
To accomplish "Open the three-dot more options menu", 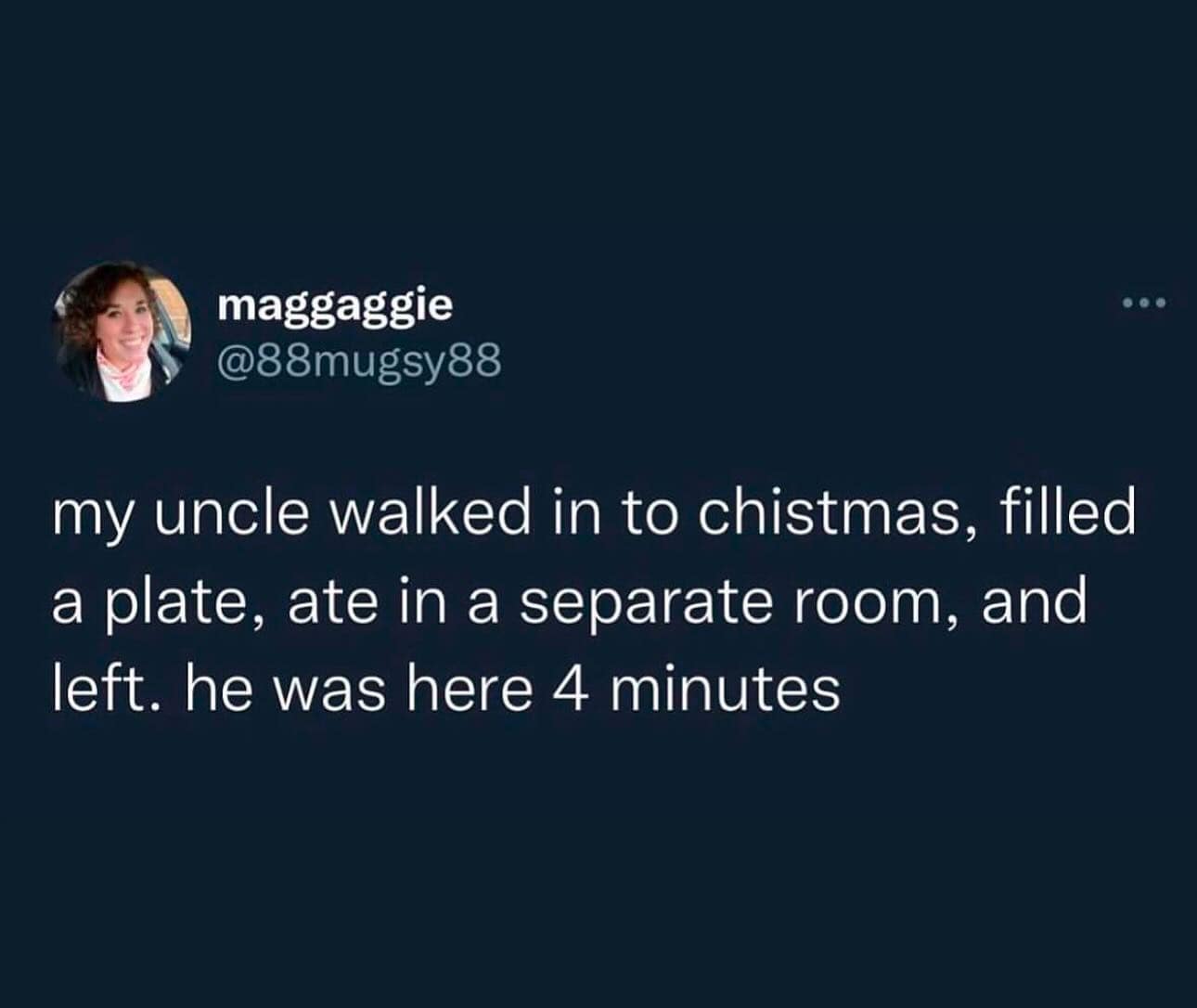I will pyautogui.click(x=1140, y=303).
